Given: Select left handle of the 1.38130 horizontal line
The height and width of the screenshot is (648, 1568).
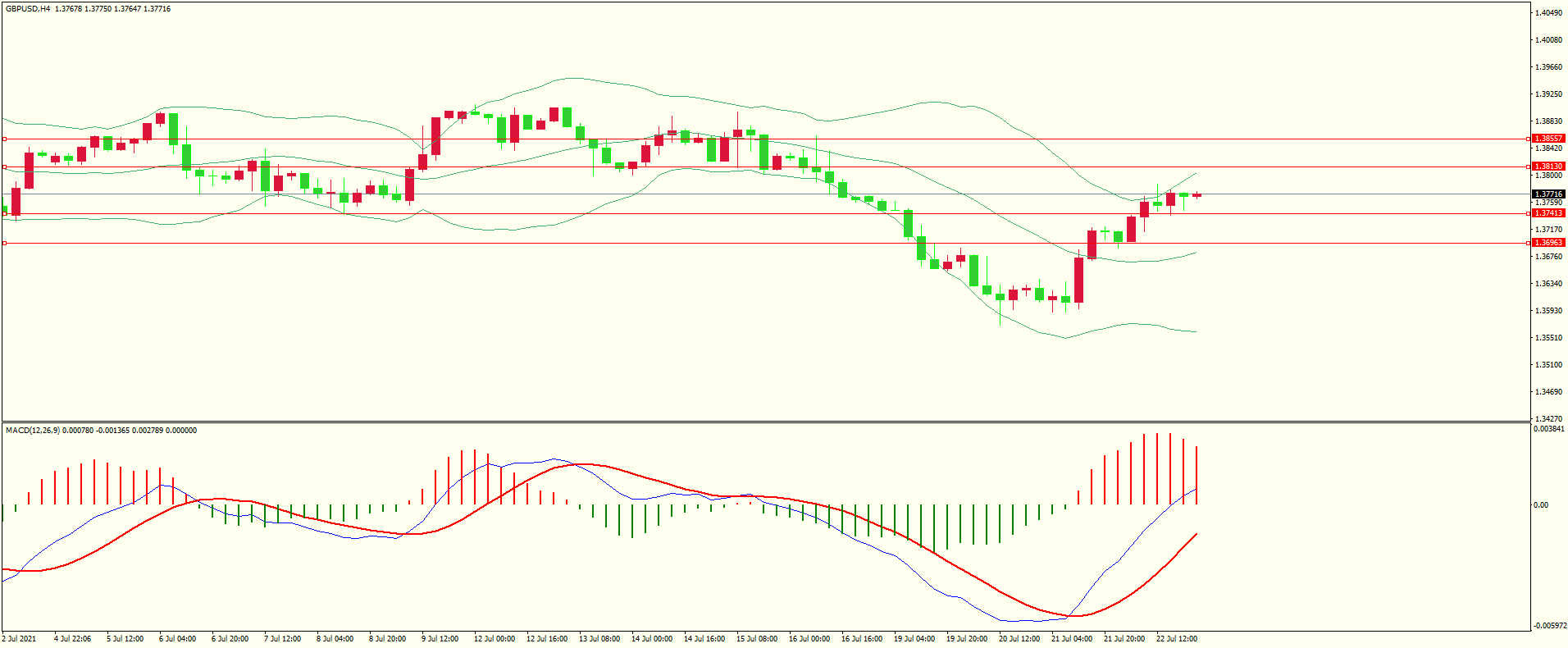Looking at the screenshot, I should 4,167.
